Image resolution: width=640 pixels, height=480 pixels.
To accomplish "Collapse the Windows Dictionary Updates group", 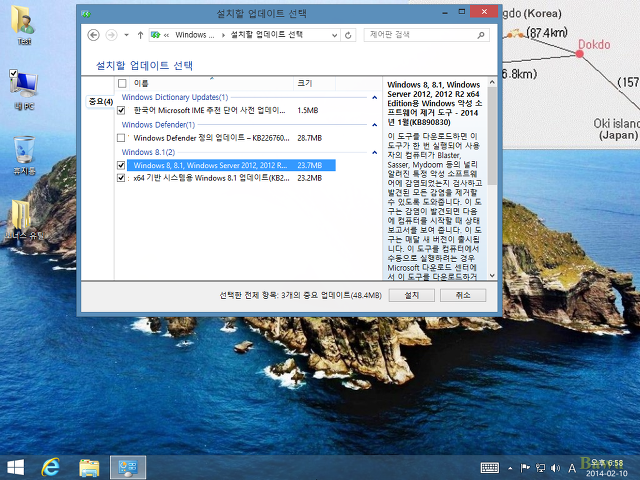I will pyautogui.click(x=374, y=98).
